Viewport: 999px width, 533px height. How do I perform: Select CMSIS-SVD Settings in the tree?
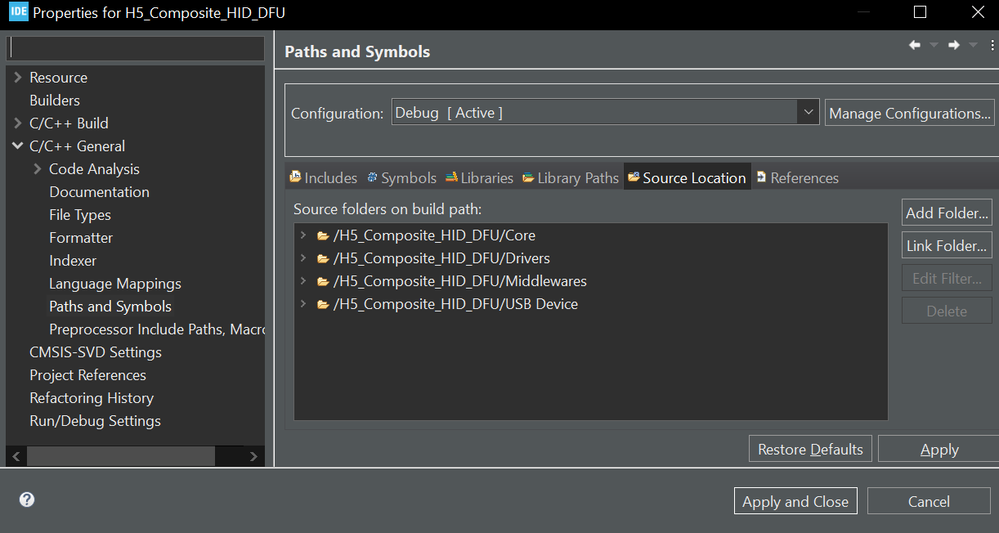click(96, 353)
